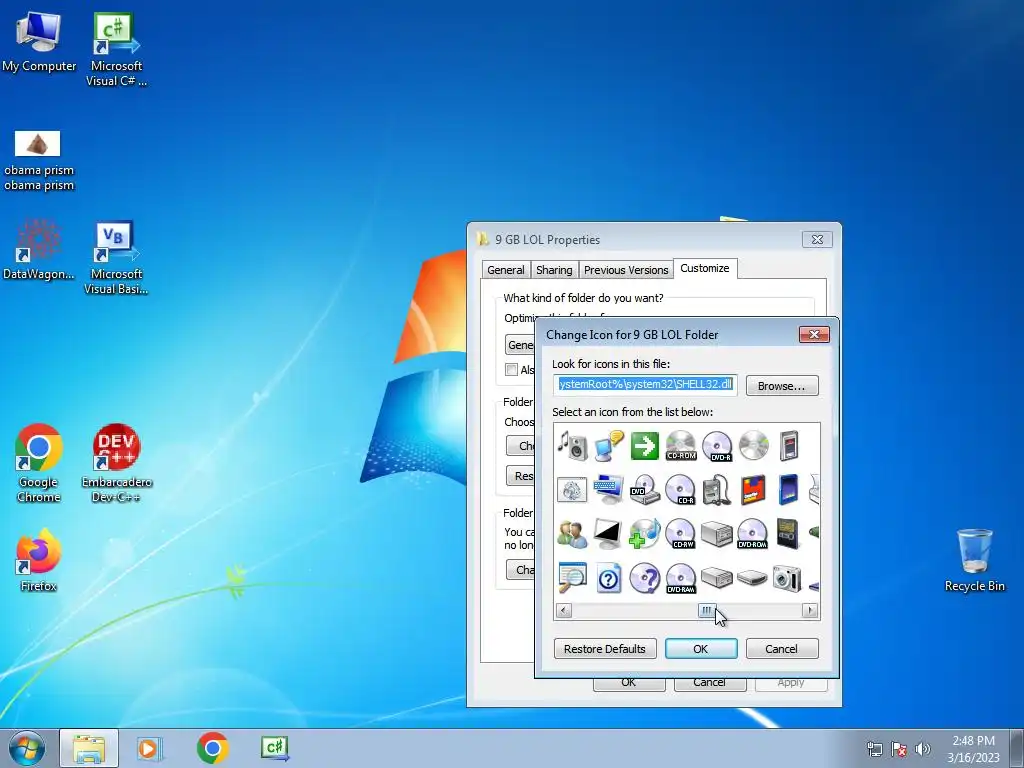1024x768 pixels.
Task: Click the volume icon in system tray
Action: (923, 749)
